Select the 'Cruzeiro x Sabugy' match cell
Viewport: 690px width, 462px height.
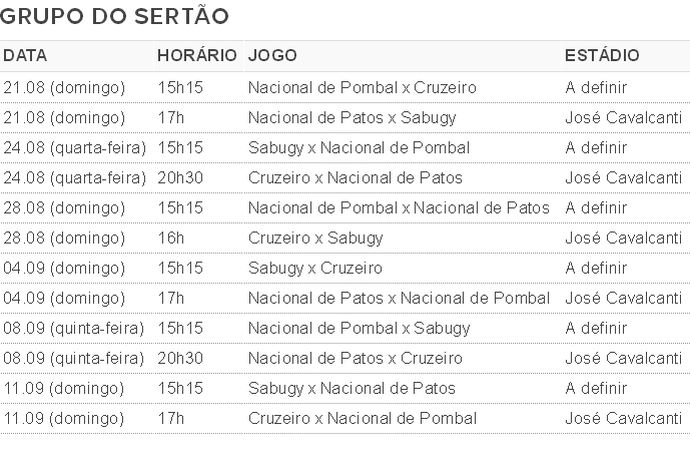(x=315, y=238)
